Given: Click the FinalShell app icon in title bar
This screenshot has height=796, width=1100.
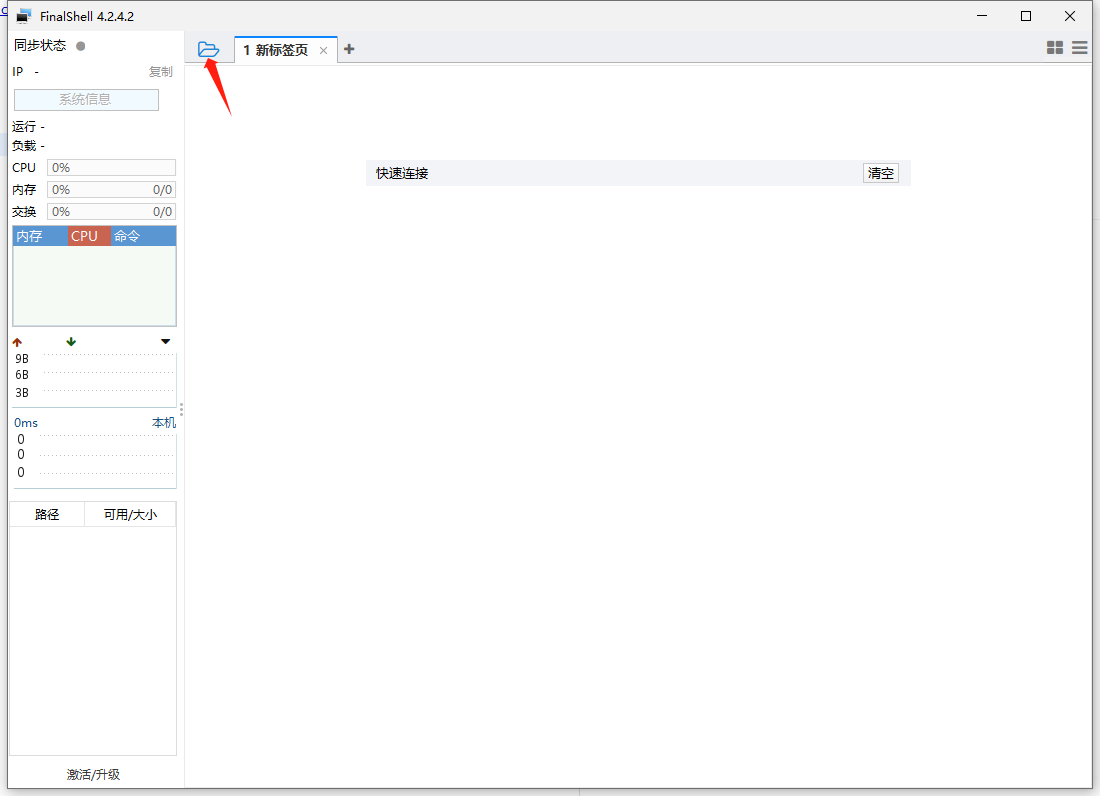Looking at the screenshot, I should click(x=24, y=16).
